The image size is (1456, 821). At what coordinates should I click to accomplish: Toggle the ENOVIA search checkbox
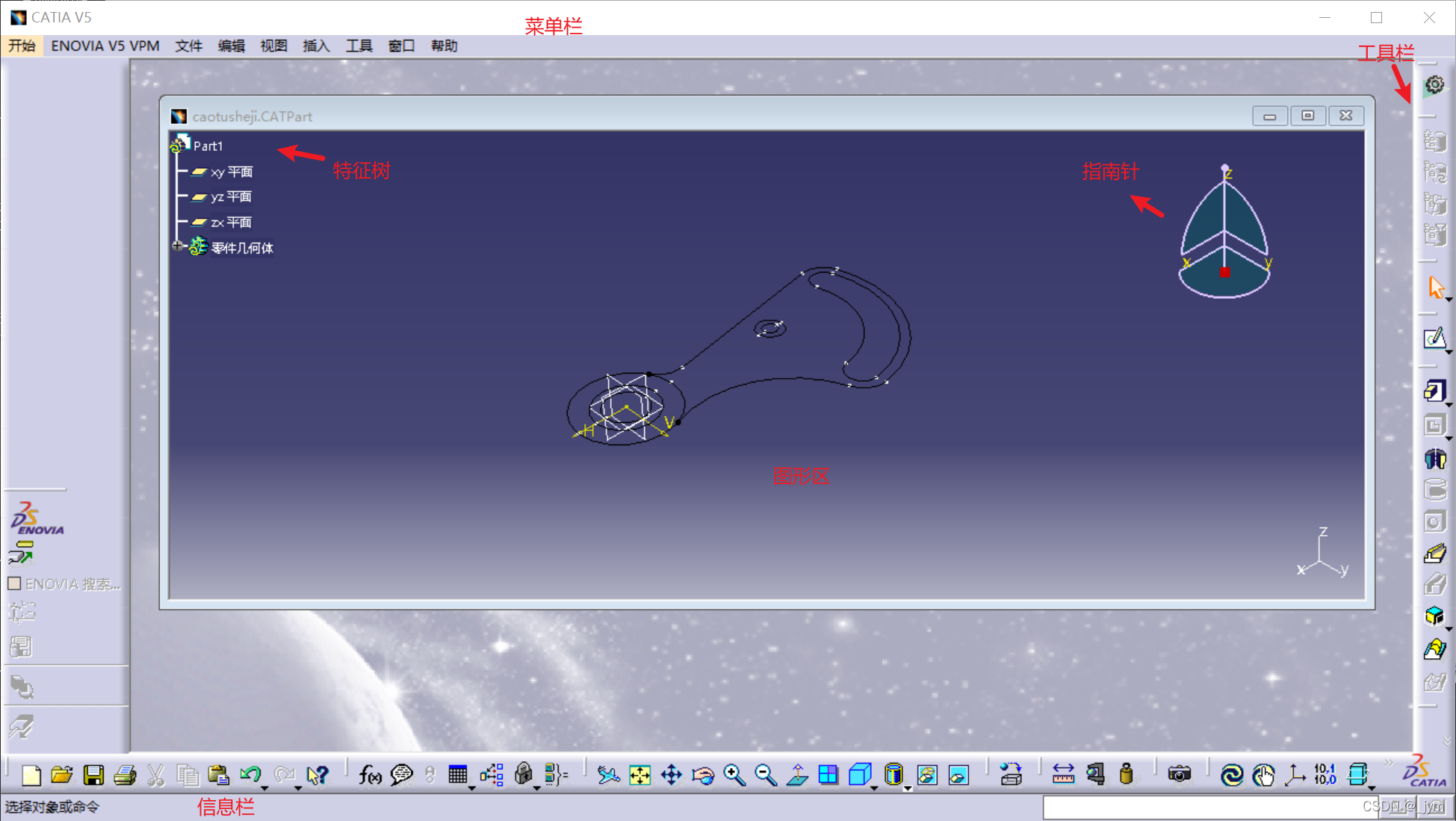tap(14, 583)
